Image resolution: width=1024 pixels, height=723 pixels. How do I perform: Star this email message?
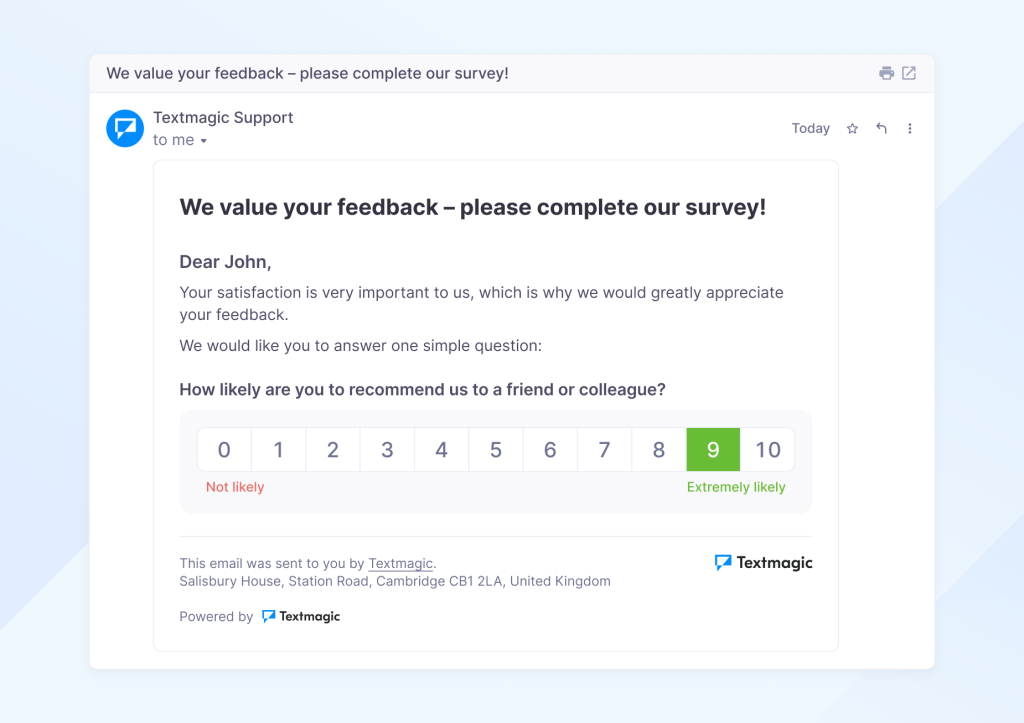(x=852, y=128)
